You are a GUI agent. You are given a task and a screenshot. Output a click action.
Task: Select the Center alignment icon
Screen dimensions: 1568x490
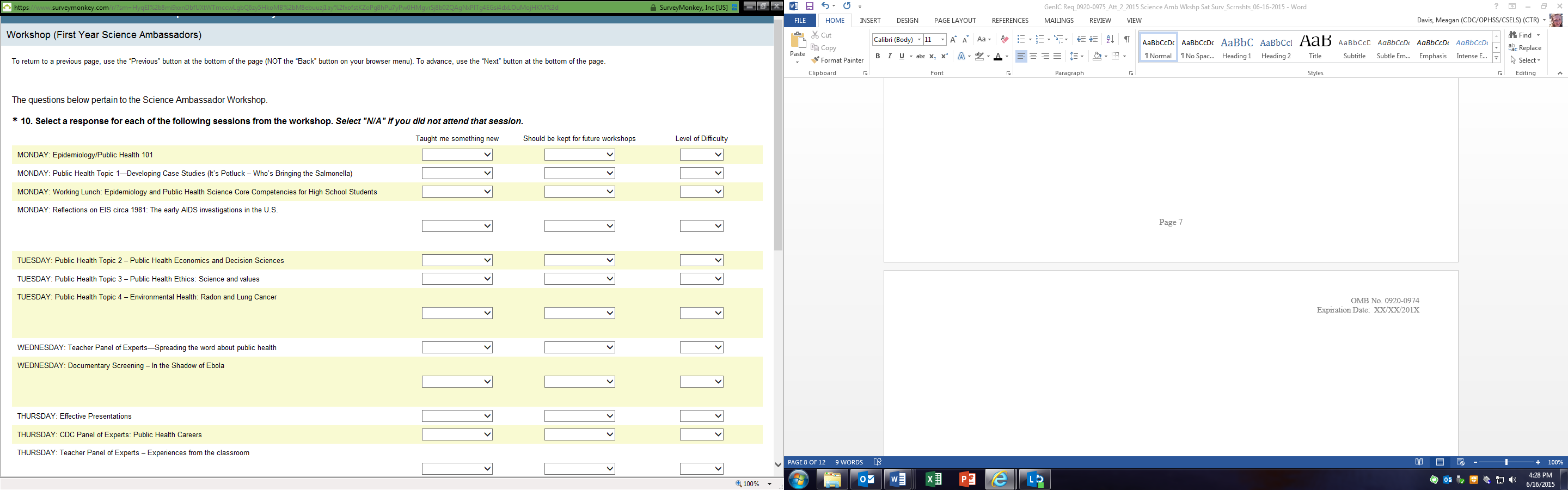[1033, 56]
